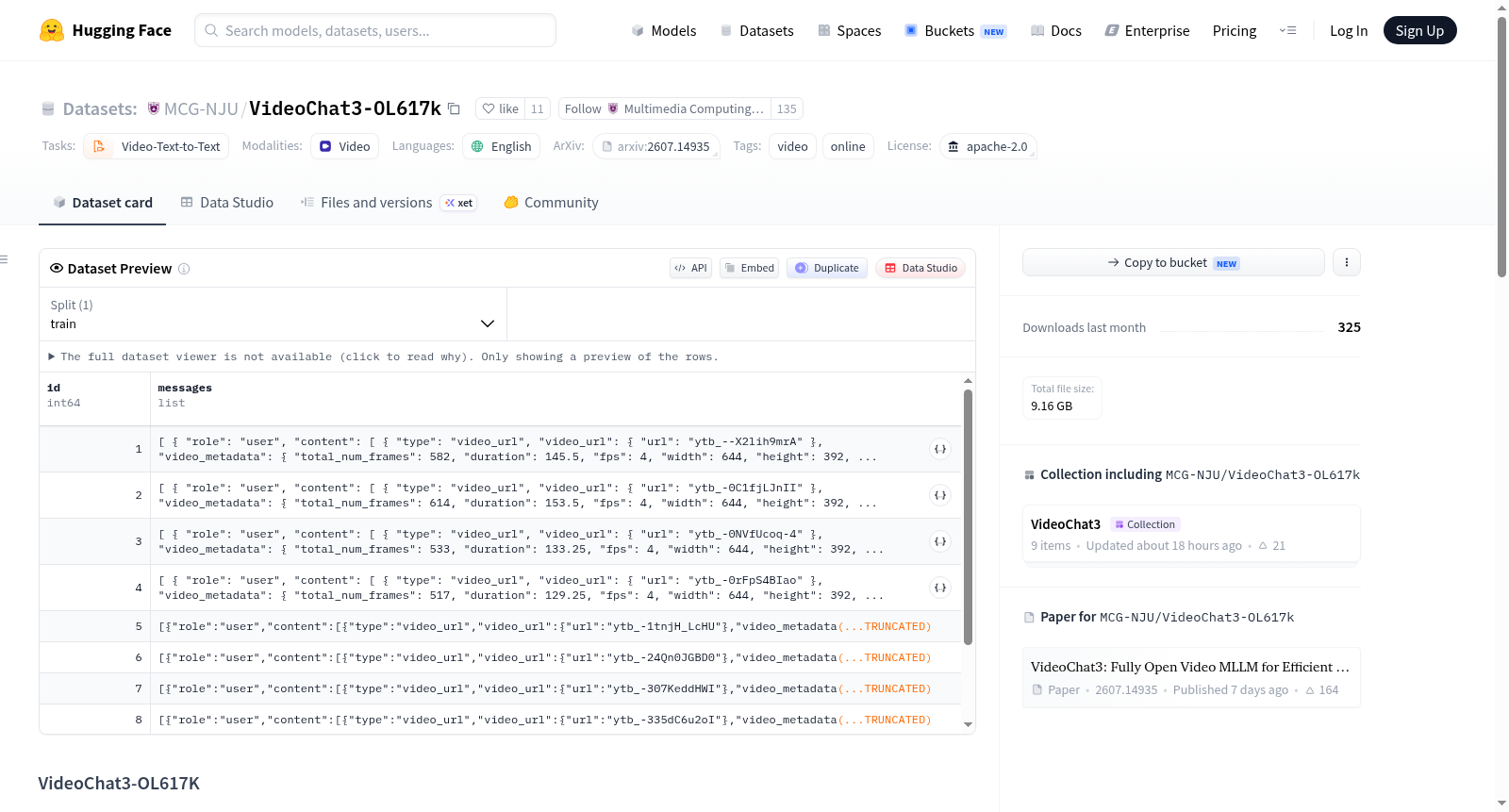
Task: Select row 5 with ytb_-1tnjH_LcHU
Action: (500, 626)
